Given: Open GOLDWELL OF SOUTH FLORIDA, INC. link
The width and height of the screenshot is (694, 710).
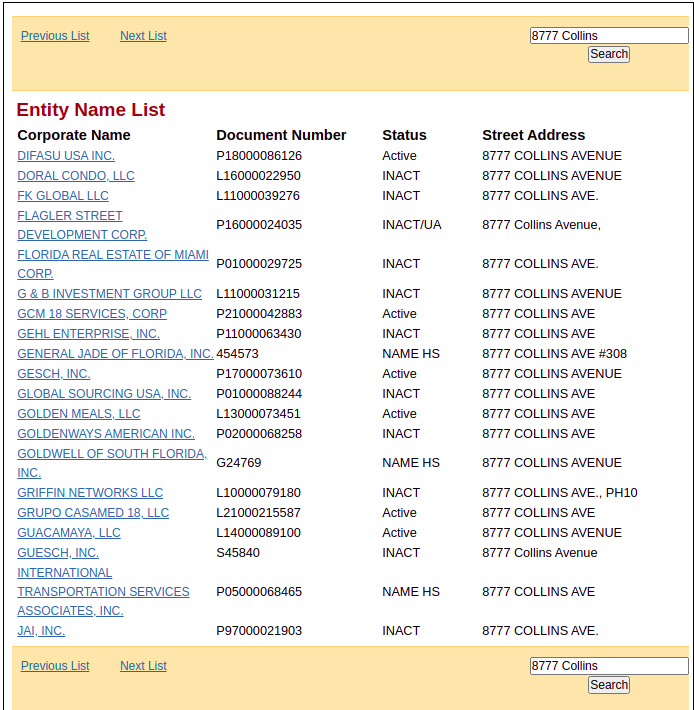Looking at the screenshot, I should coord(112,463).
